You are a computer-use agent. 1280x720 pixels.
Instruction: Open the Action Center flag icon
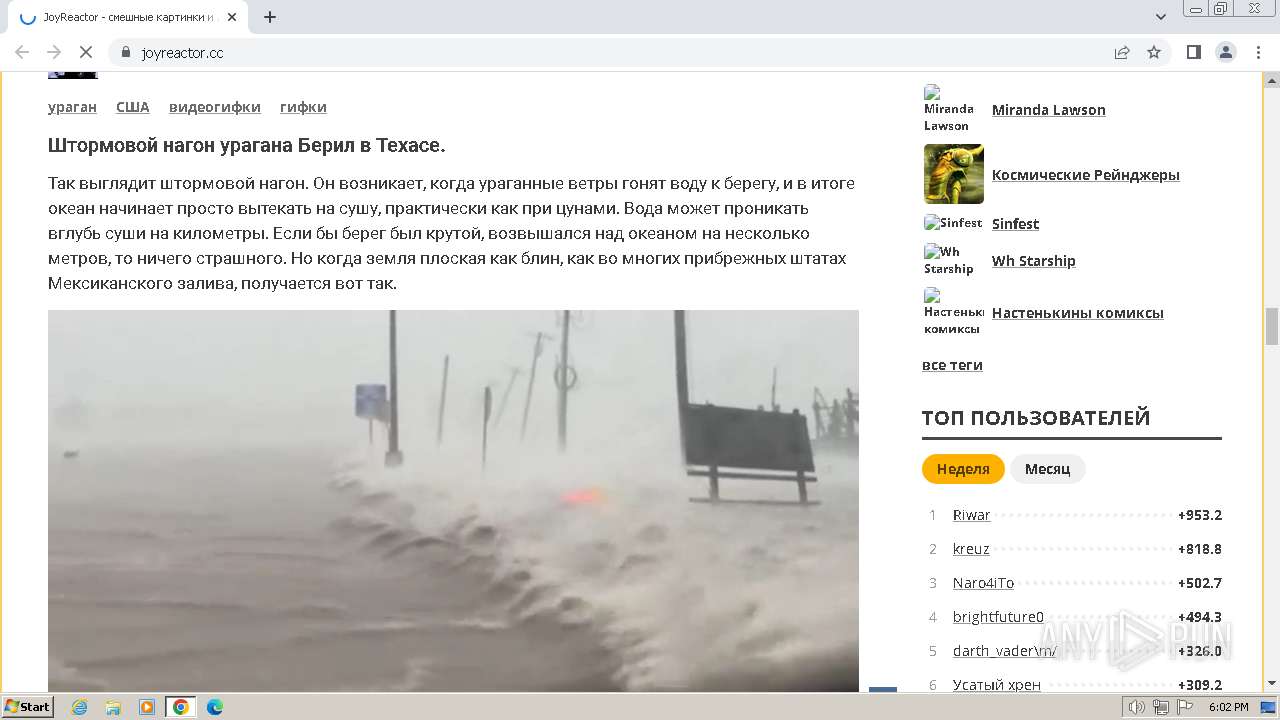pos(1185,707)
